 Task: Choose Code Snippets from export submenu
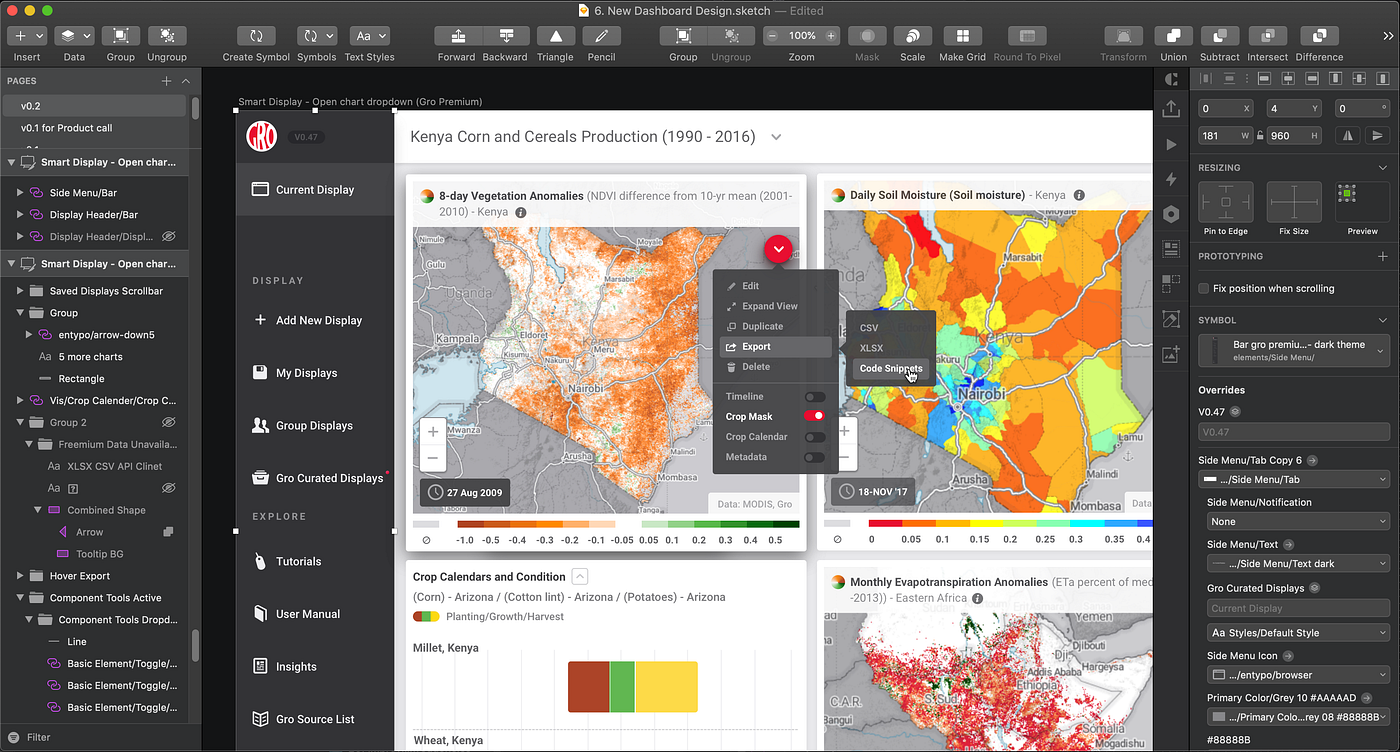point(891,368)
